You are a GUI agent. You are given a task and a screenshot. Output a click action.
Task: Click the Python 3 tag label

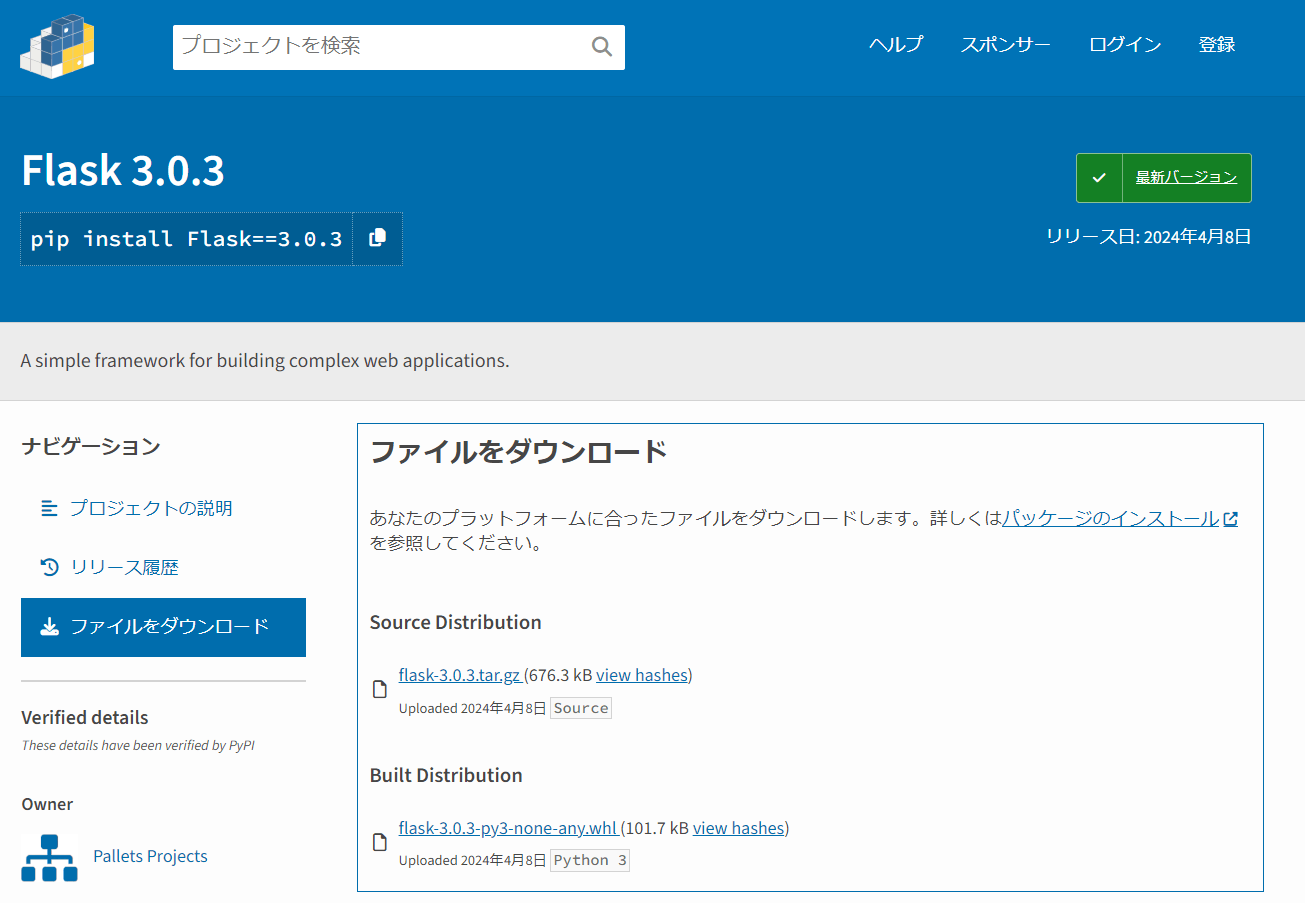coord(590,860)
